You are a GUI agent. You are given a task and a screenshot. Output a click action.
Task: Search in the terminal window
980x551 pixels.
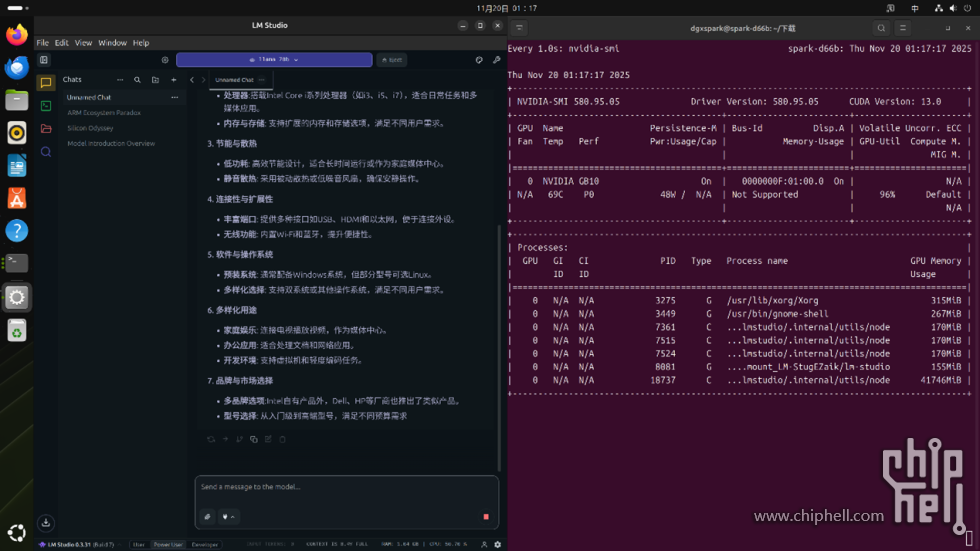coord(881,29)
